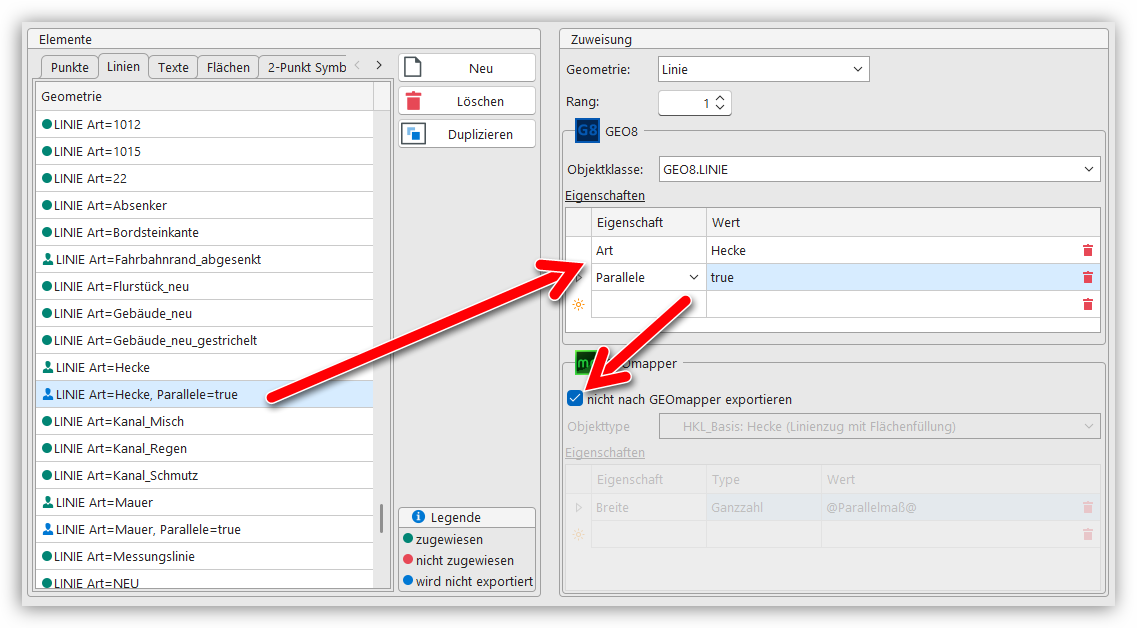The height and width of the screenshot is (628, 1137).
Task: Click the info icon next to Legende
Action: click(x=419, y=517)
